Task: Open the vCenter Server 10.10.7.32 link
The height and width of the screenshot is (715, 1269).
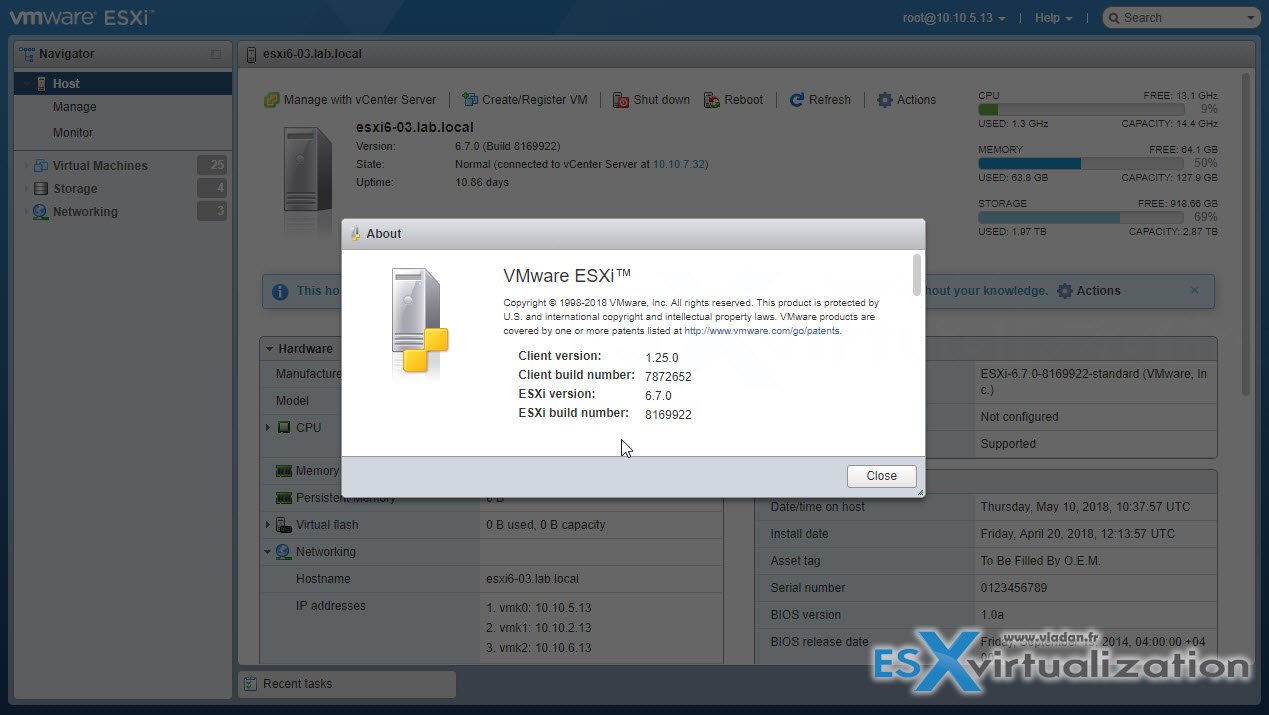Action: [x=679, y=164]
